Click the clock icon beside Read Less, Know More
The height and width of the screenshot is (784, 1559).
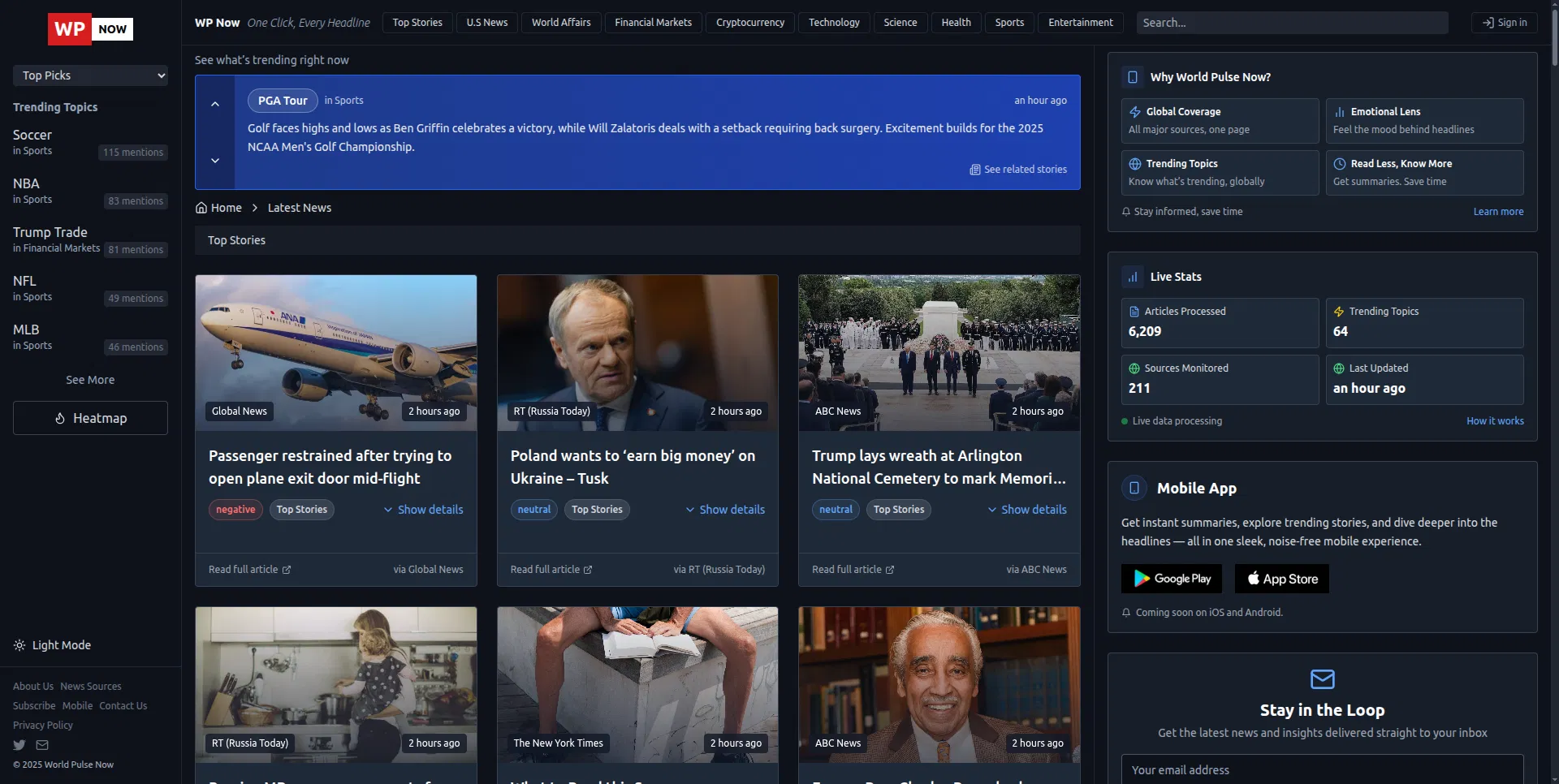[x=1338, y=163]
